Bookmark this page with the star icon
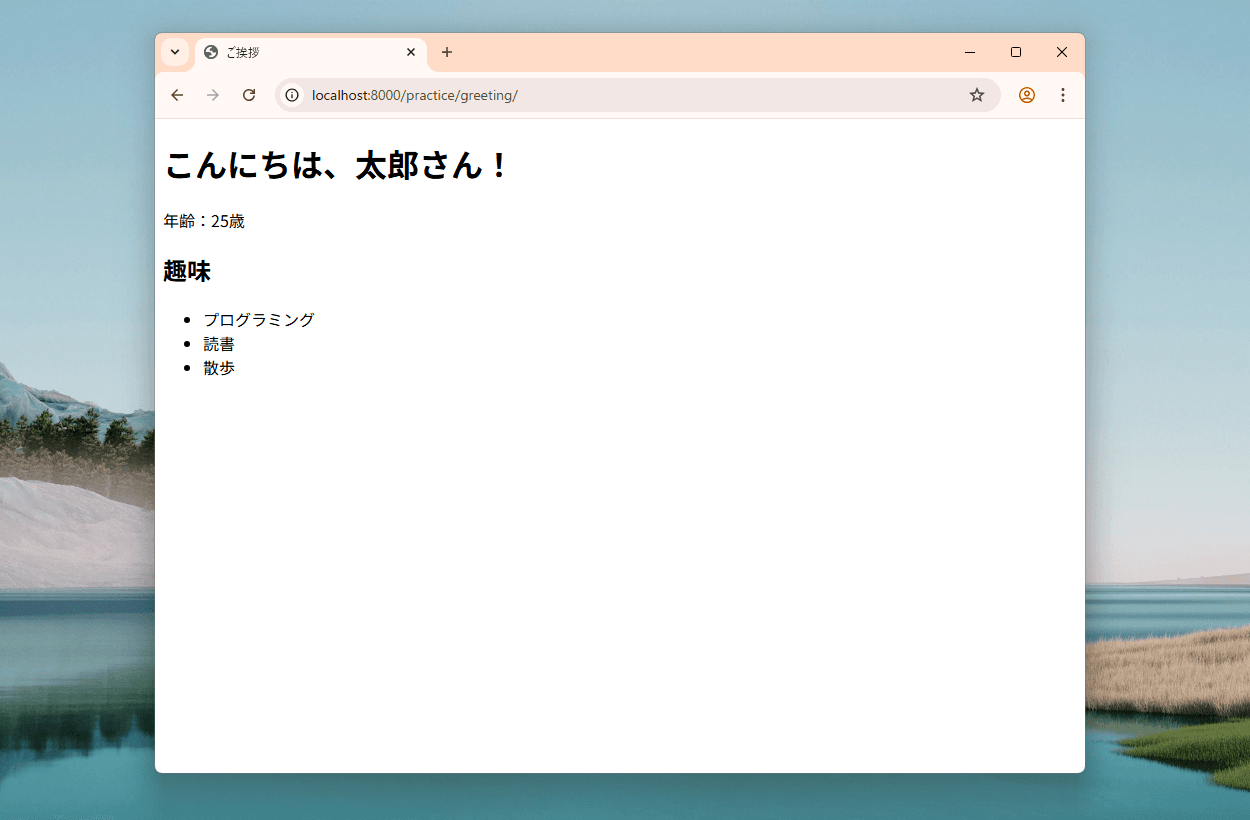This screenshot has height=820, width=1250. point(977,95)
